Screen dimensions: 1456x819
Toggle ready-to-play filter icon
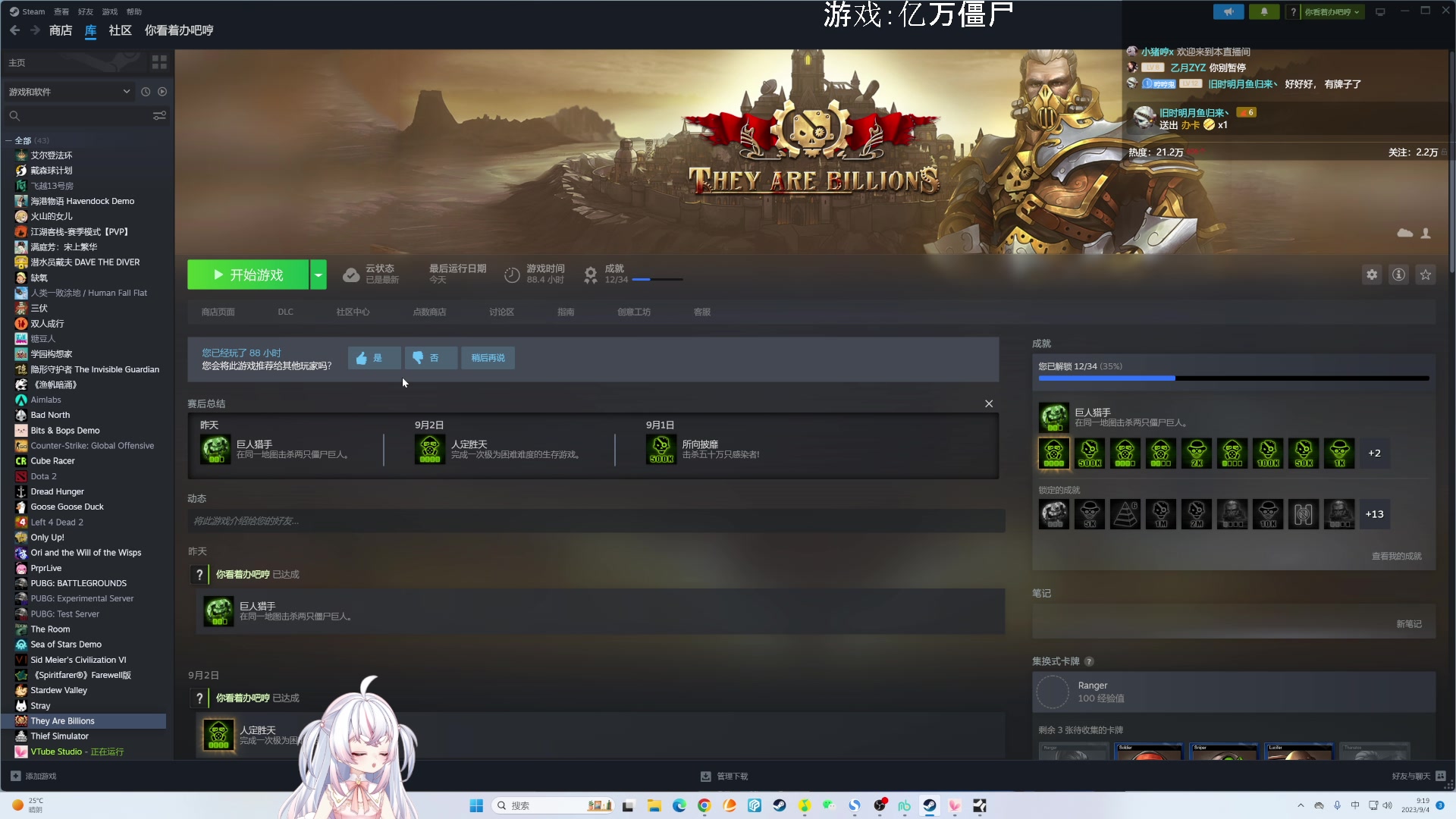click(162, 92)
